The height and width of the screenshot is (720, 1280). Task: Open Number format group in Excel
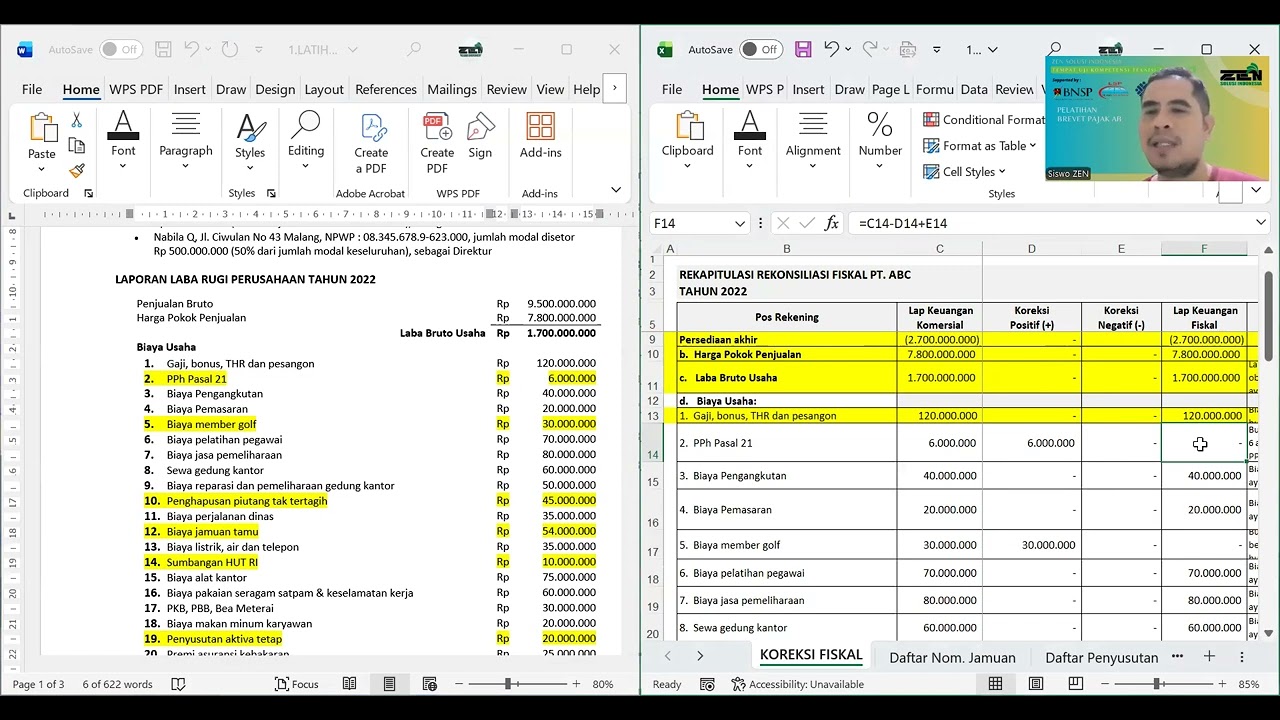click(x=880, y=140)
